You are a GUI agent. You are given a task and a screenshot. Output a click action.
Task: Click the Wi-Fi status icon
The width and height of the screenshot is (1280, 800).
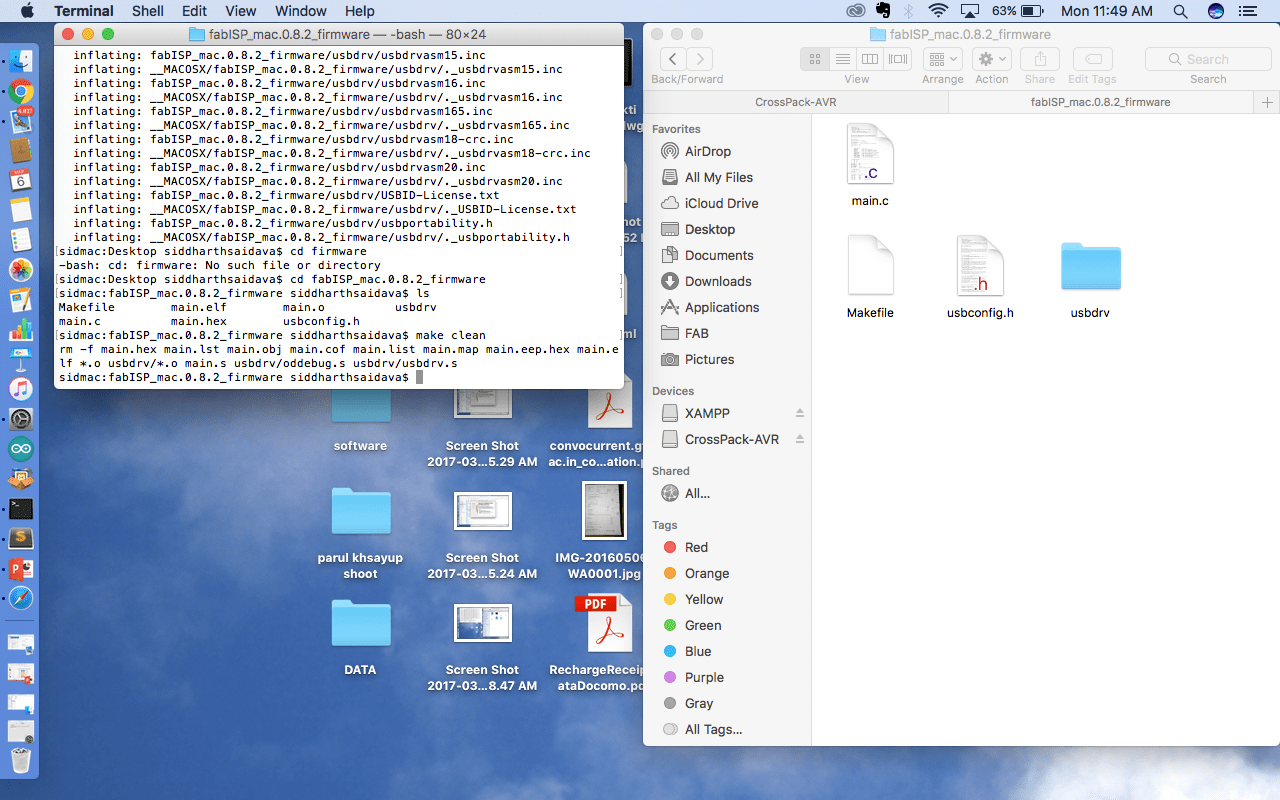point(937,11)
